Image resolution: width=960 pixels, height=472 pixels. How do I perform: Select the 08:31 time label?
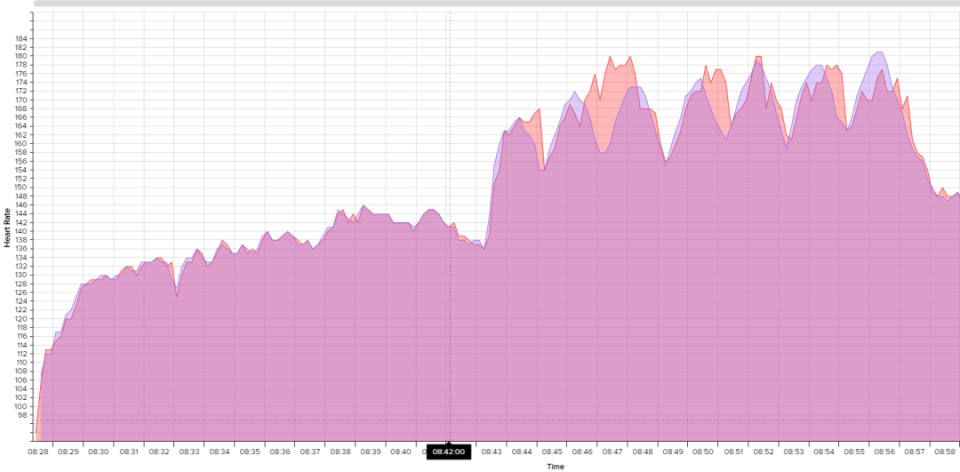pyautogui.click(x=129, y=451)
